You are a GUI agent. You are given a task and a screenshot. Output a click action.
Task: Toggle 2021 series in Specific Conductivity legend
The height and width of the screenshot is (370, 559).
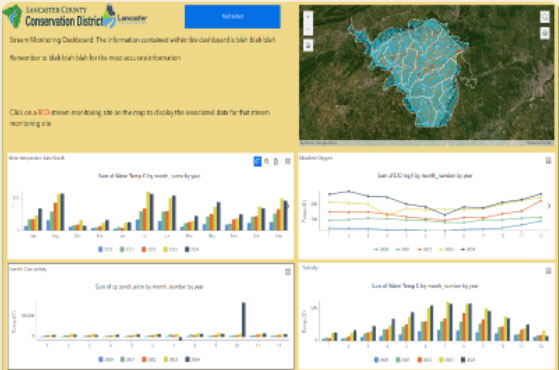127,360
